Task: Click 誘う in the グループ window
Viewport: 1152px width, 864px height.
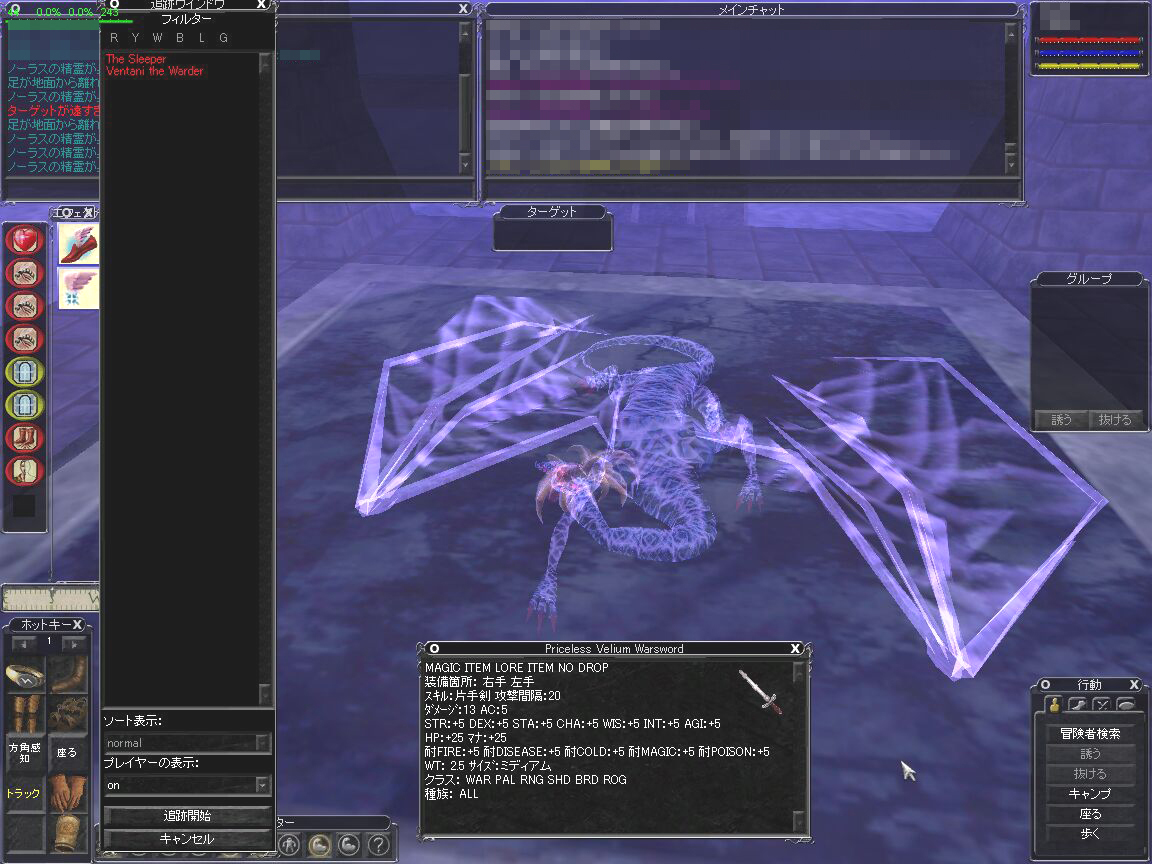Action: [x=1062, y=420]
